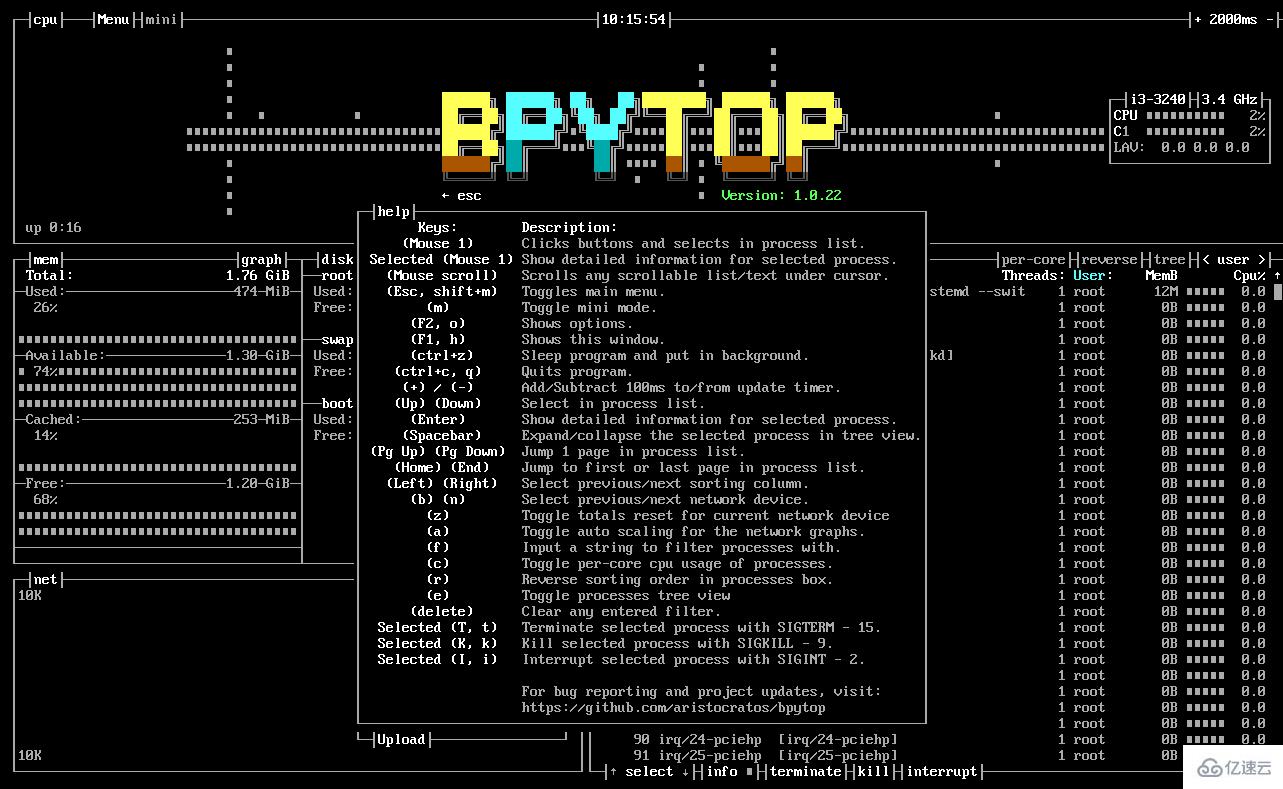Click the (F2, o) Shows options help row
This screenshot has width=1283, height=789.
(520, 323)
